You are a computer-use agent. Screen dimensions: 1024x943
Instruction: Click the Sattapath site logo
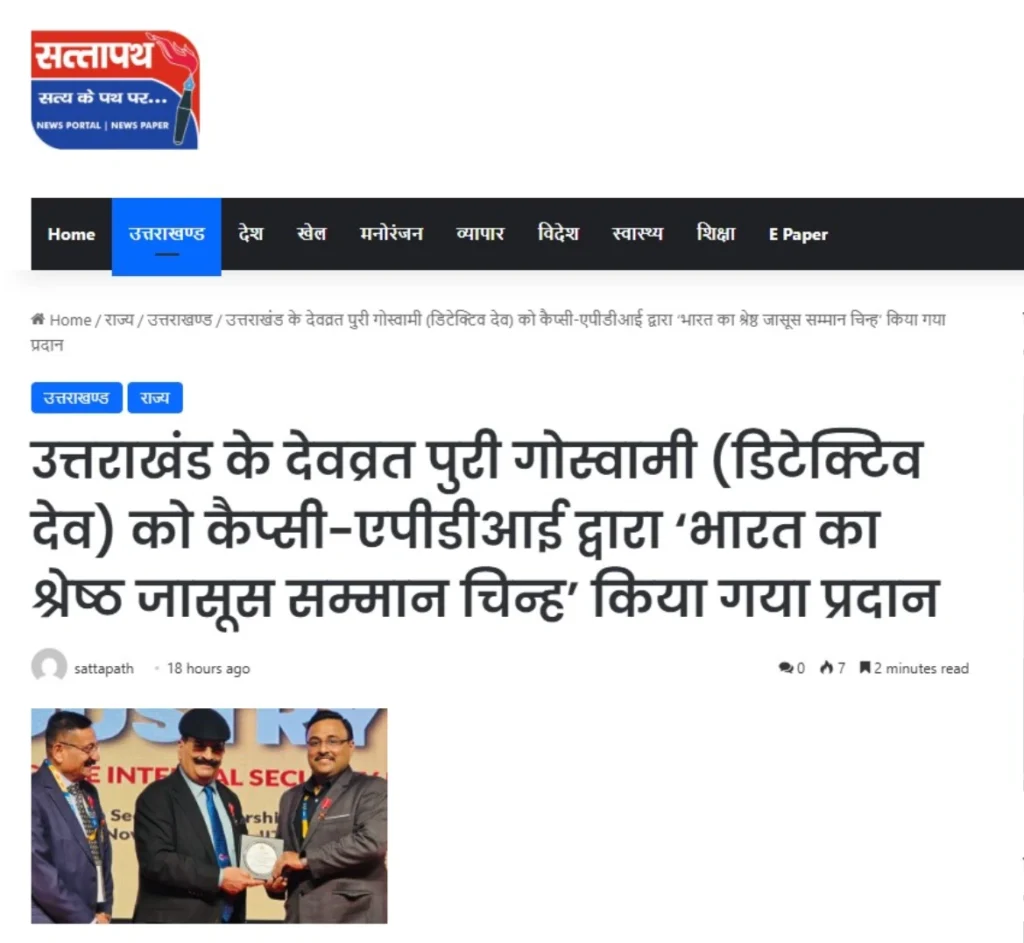click(x=115, y=89)
